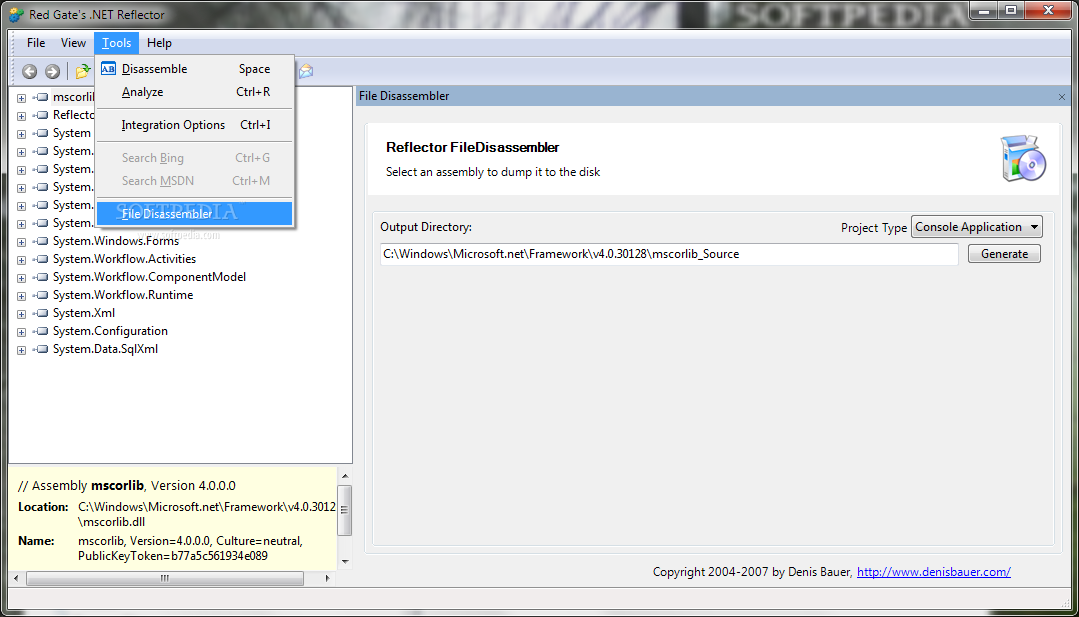The image size is (1079, 617).
Task: Click the mscorlib.dll location text
Action: click(111, 521)
